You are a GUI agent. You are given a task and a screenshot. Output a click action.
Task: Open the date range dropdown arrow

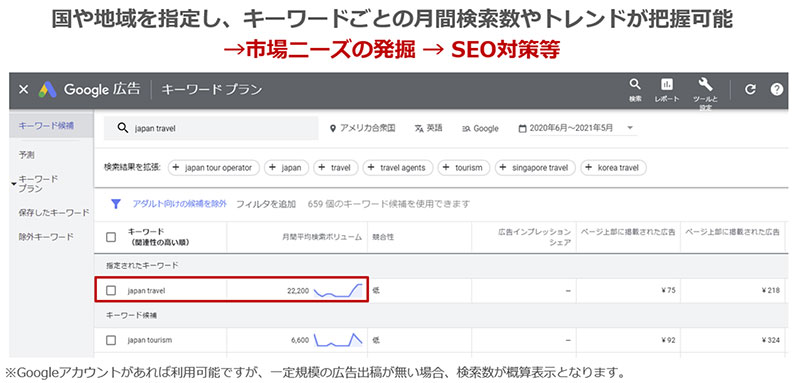630,128
